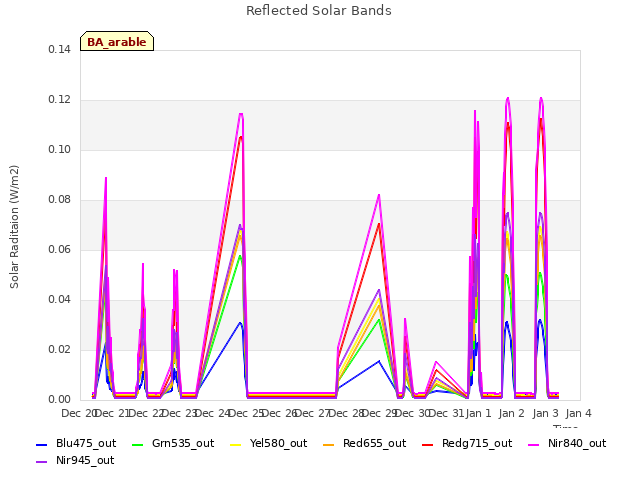Click the purple Nir945_out legend swatch
The width and height of the screenshot is (640, 480).
pos(42,462)
